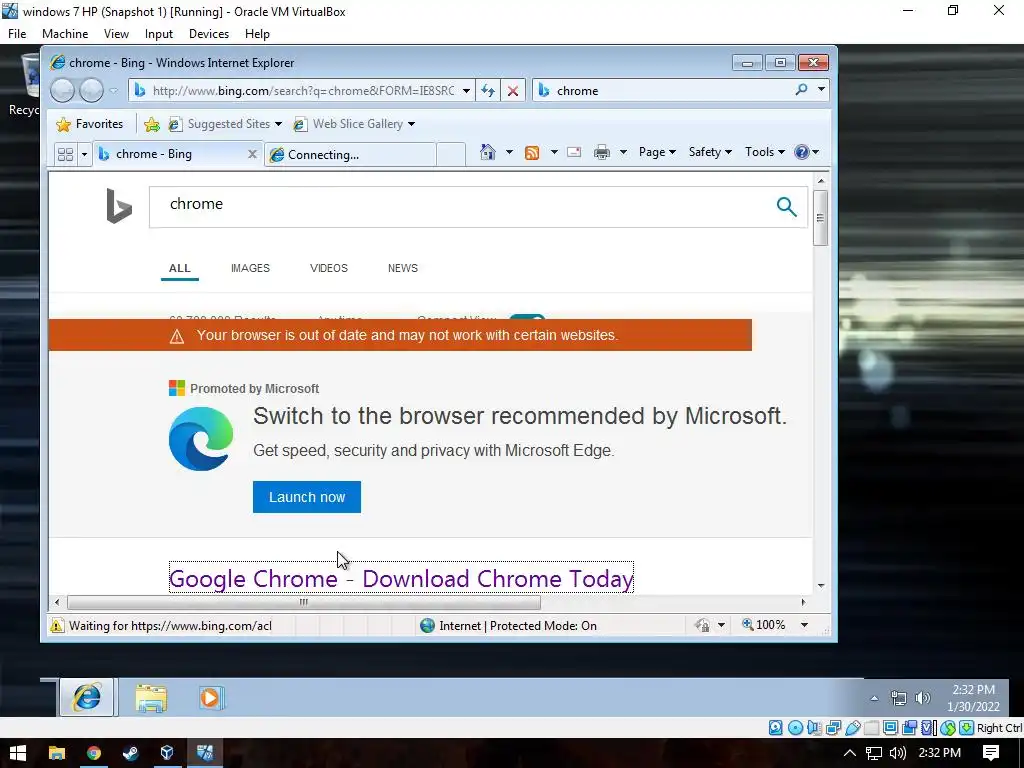The width and height of the screenshot is (1024, 768).
Task: Open the Page menu dropdown
Action: click(x=657, y=152)
